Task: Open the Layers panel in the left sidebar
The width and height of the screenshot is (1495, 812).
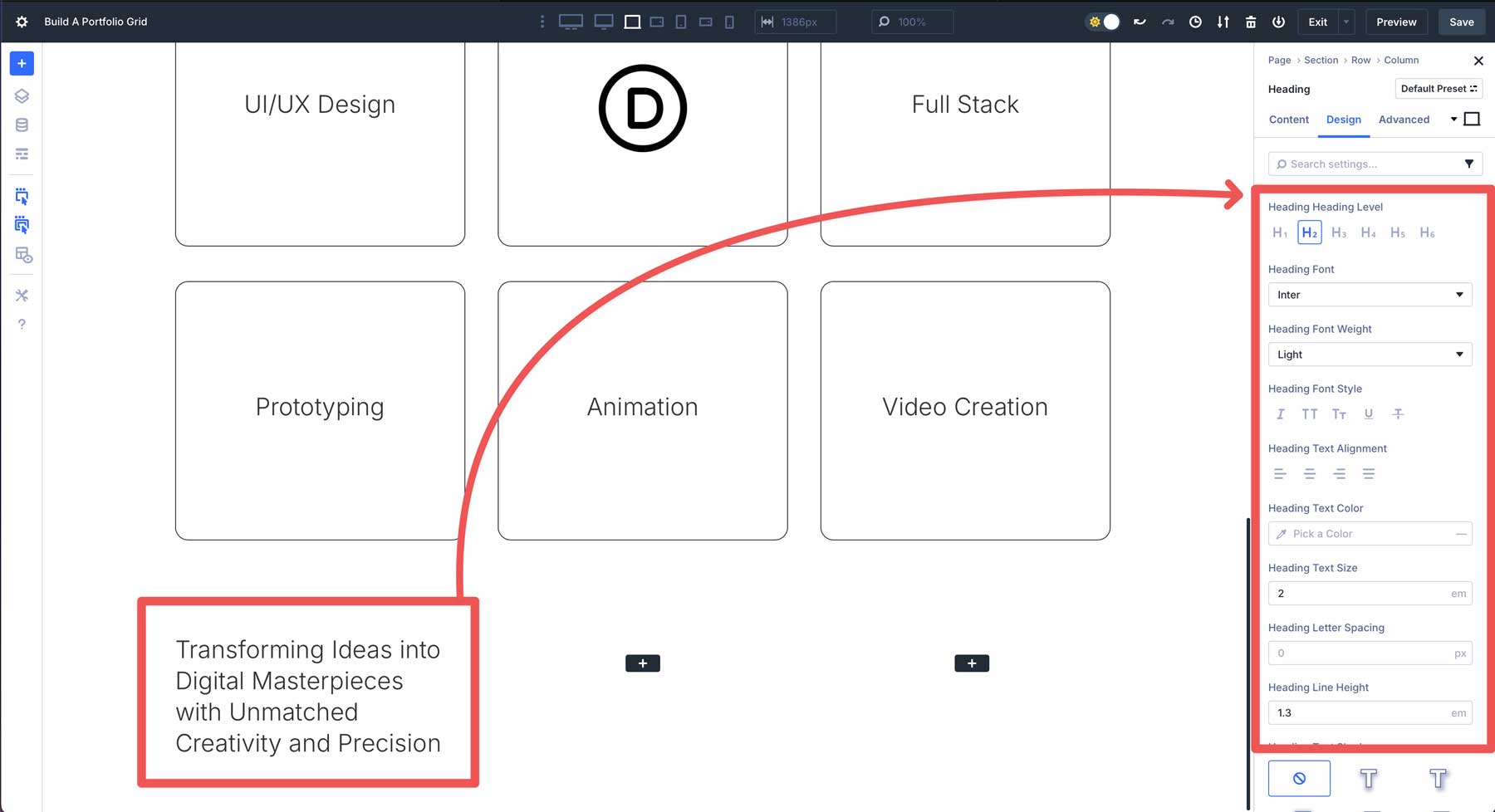Action: 22,95
